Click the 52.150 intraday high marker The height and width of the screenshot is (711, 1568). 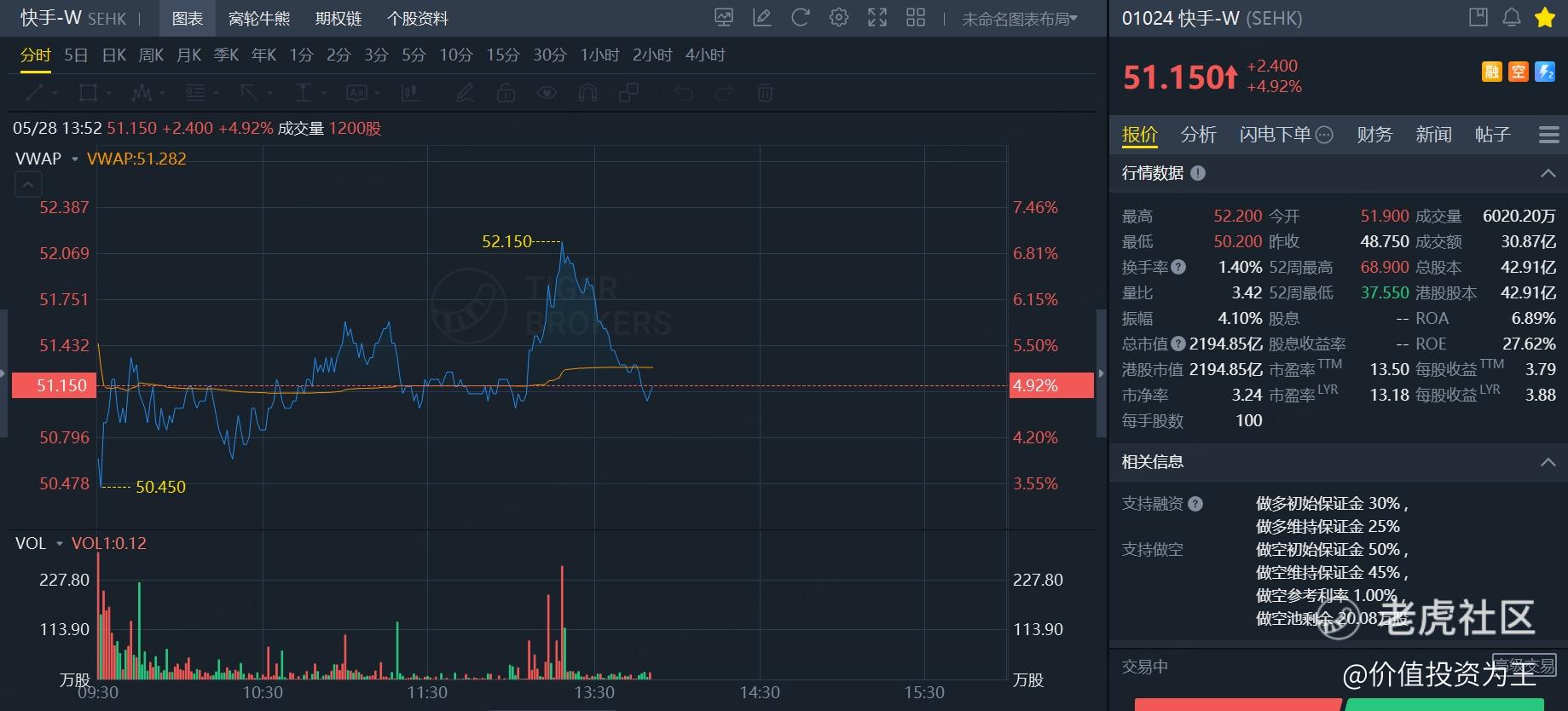click(506, 241)
